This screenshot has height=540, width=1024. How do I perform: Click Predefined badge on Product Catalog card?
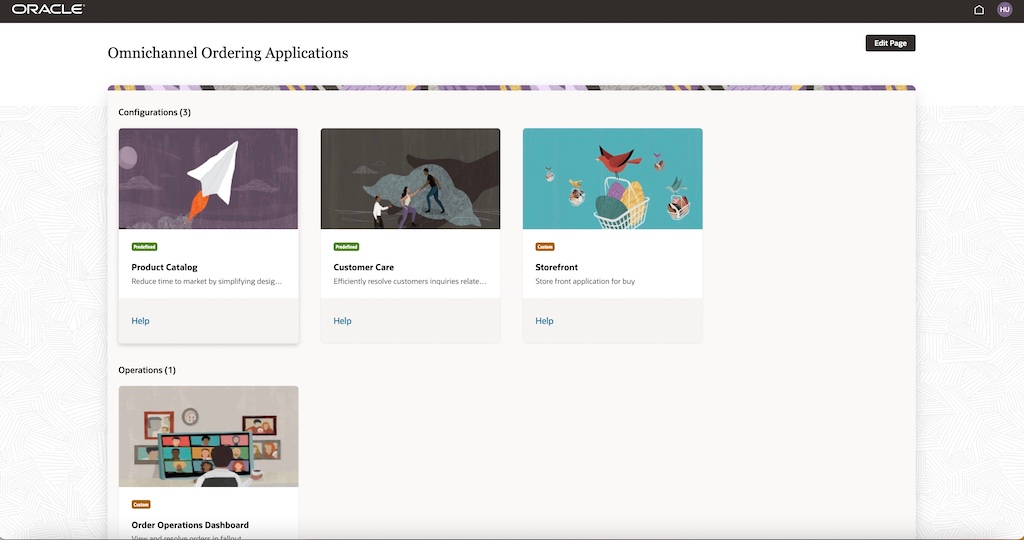(x=144, y=247)
